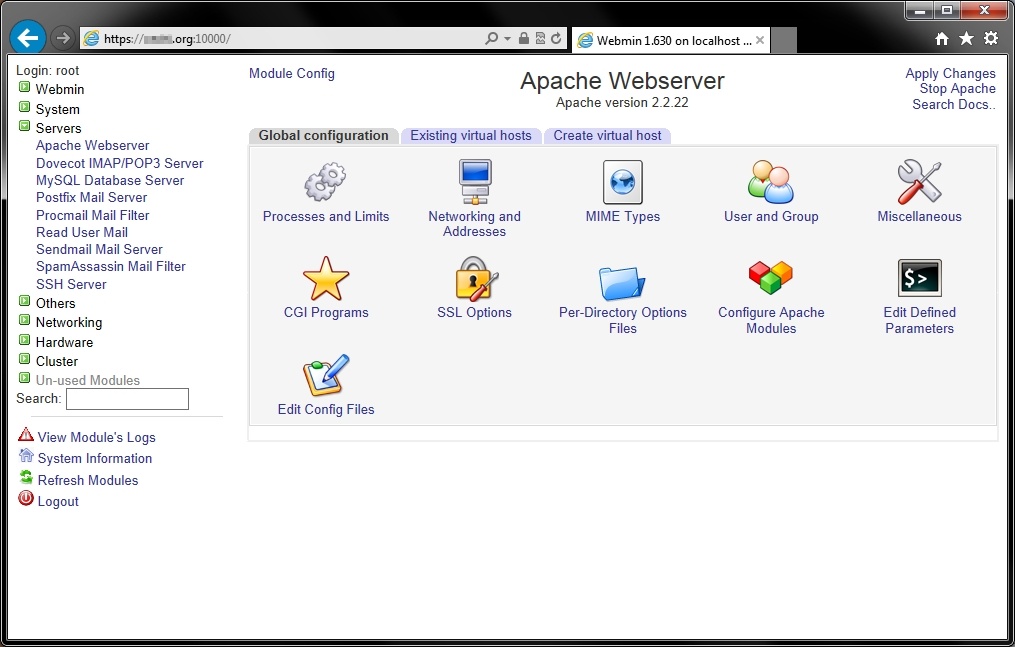The width and height of the screenshot is (1015, 647).
Task: Open the Networking and Addresses icon
Action: [474, 183]
